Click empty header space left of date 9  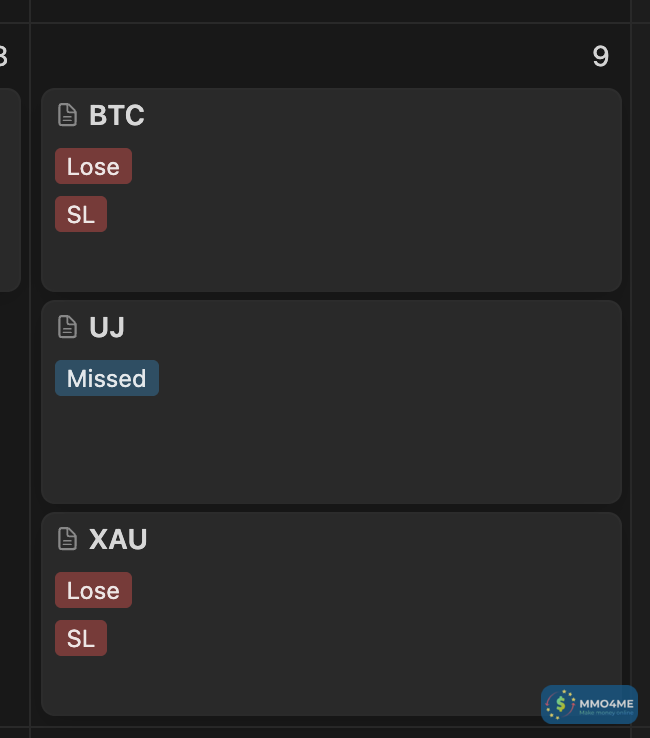300,57
